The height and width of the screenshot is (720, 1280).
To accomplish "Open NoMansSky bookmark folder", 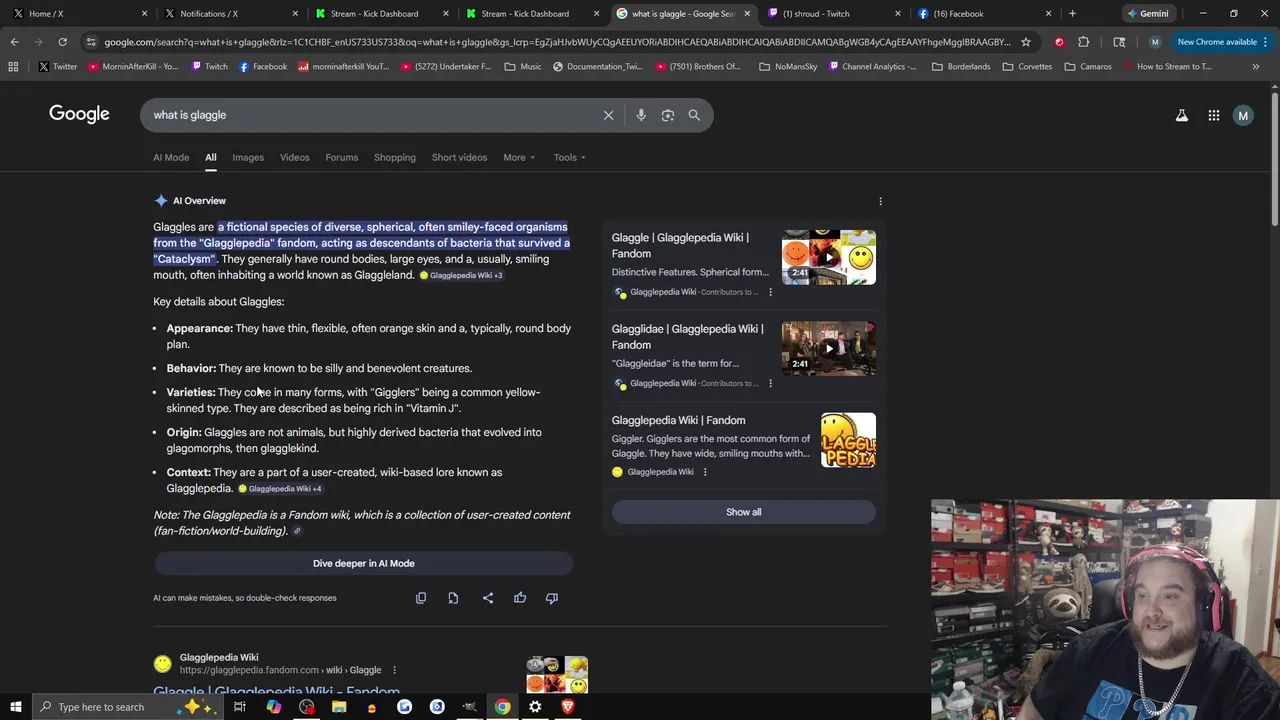I will coord(790,66).
